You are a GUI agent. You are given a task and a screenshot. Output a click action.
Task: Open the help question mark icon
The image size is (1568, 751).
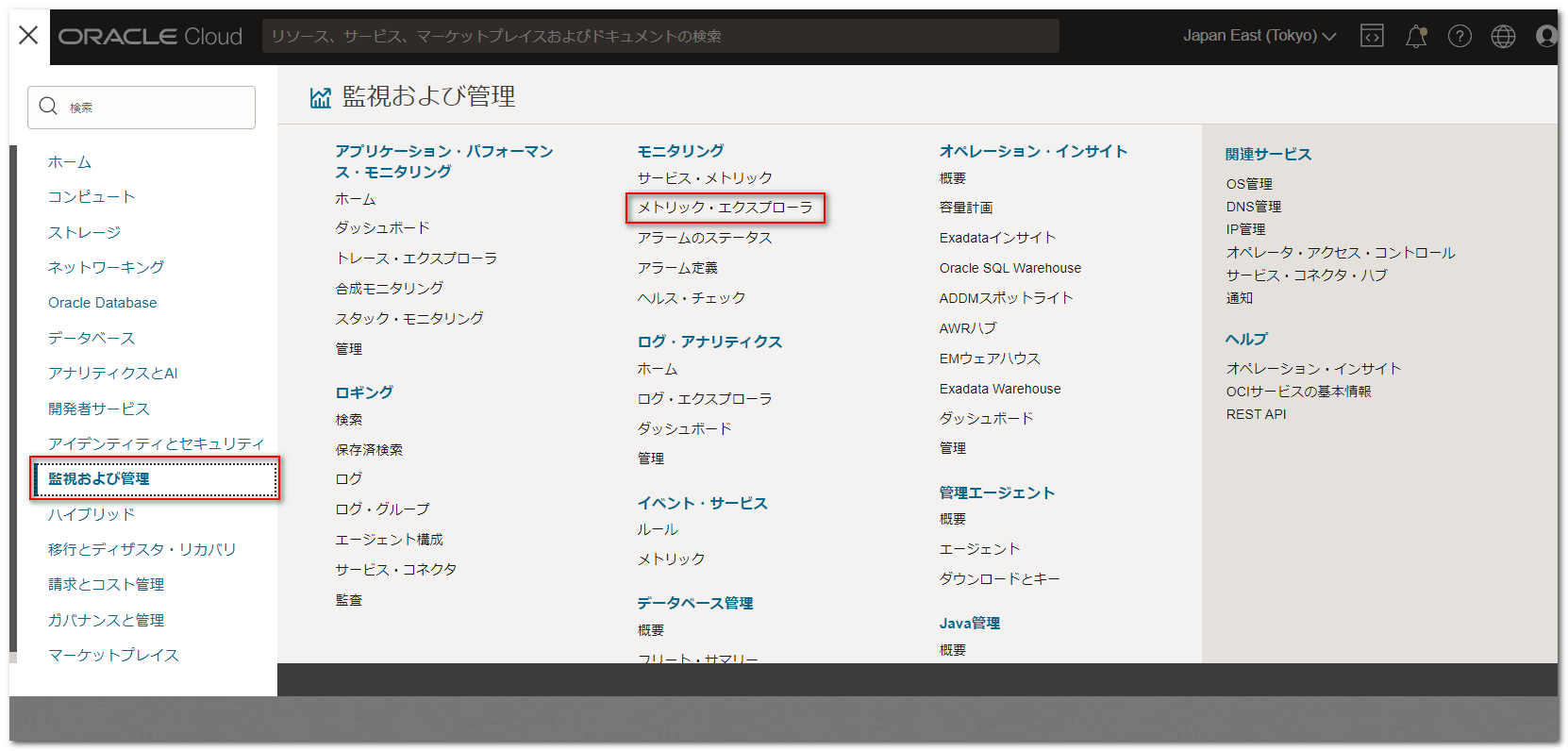[x=1460, y=36]
